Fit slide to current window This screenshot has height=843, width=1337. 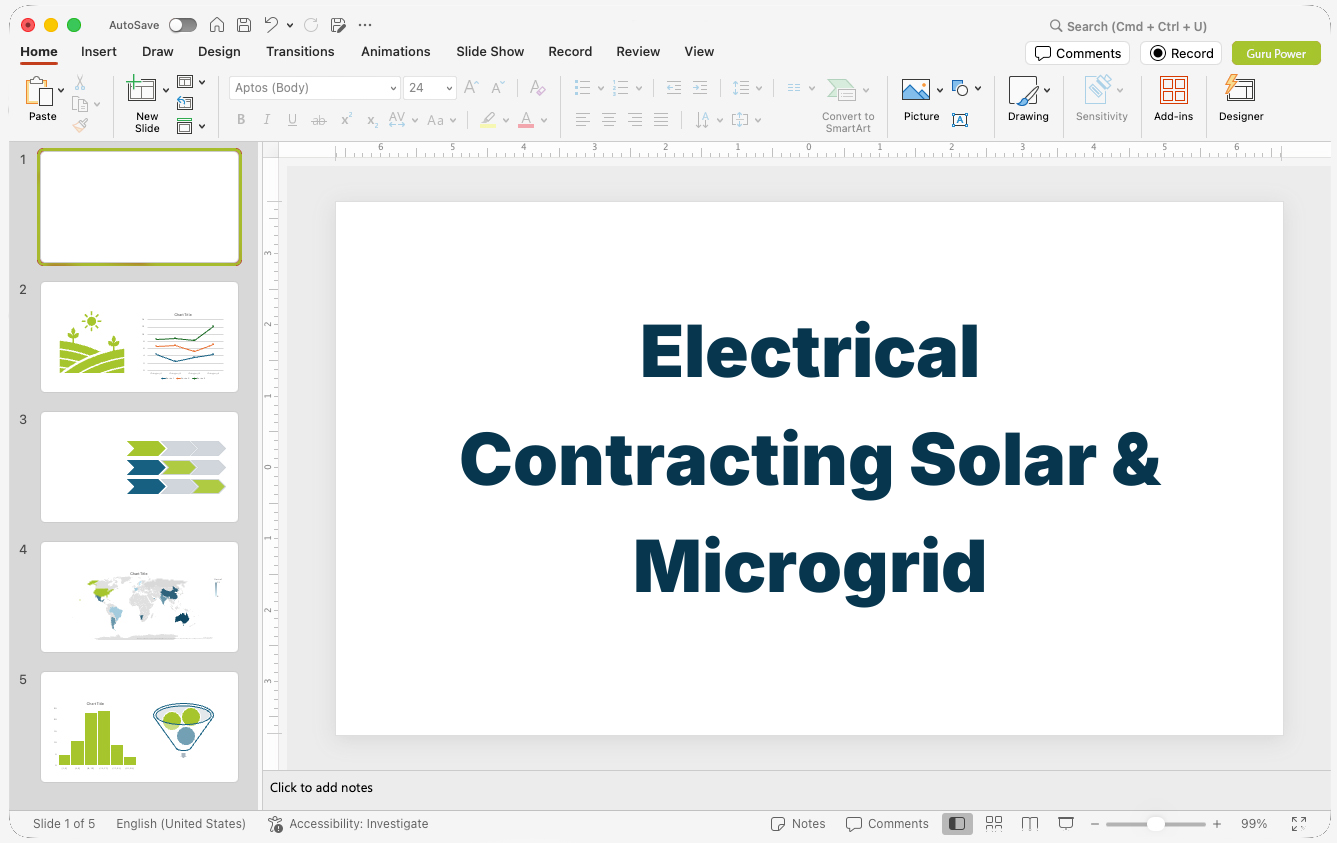coord(1299,823)
